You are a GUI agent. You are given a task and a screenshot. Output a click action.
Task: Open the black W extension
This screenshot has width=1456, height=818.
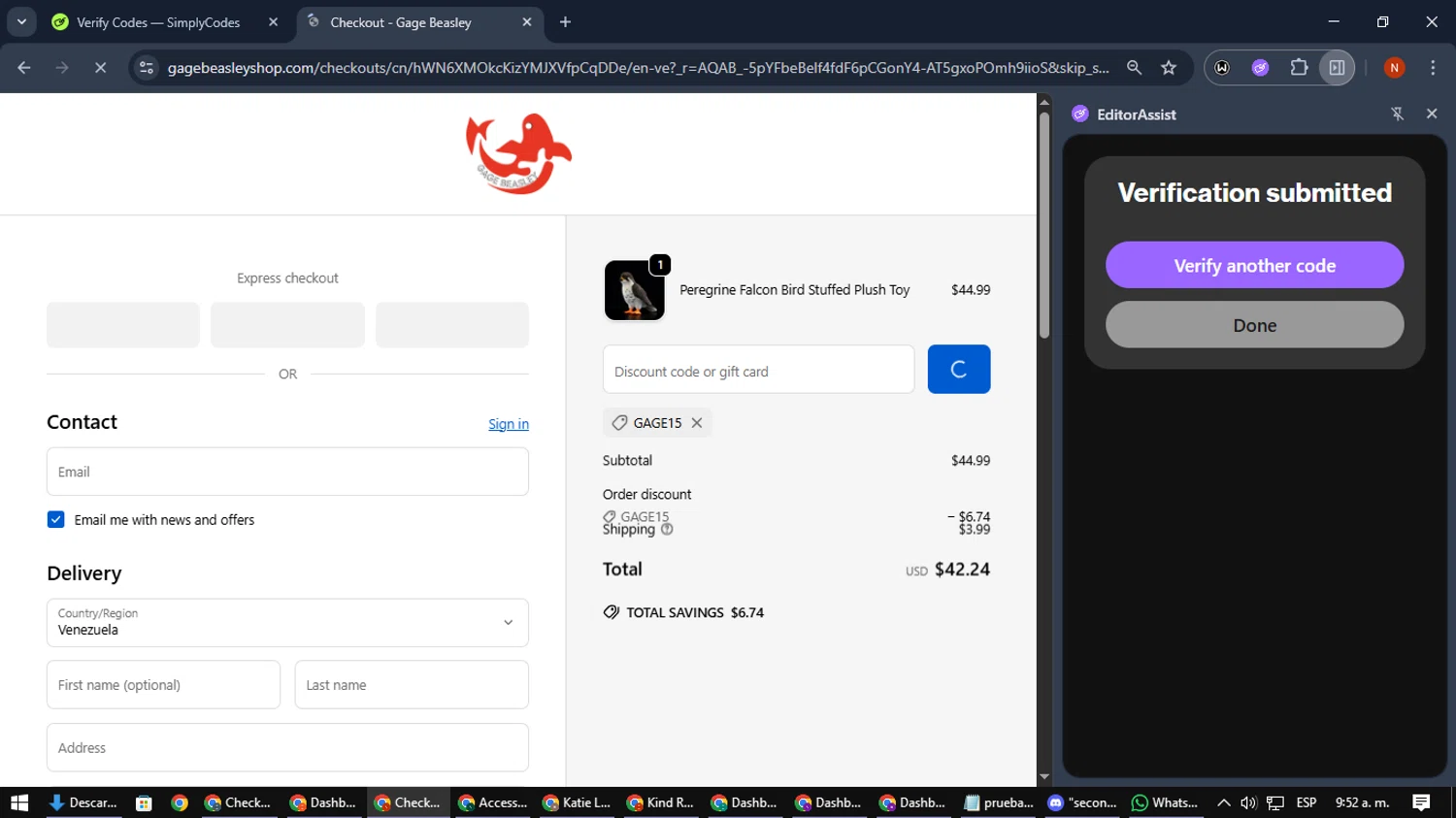pyautogui.click(x=1222, y=68)
